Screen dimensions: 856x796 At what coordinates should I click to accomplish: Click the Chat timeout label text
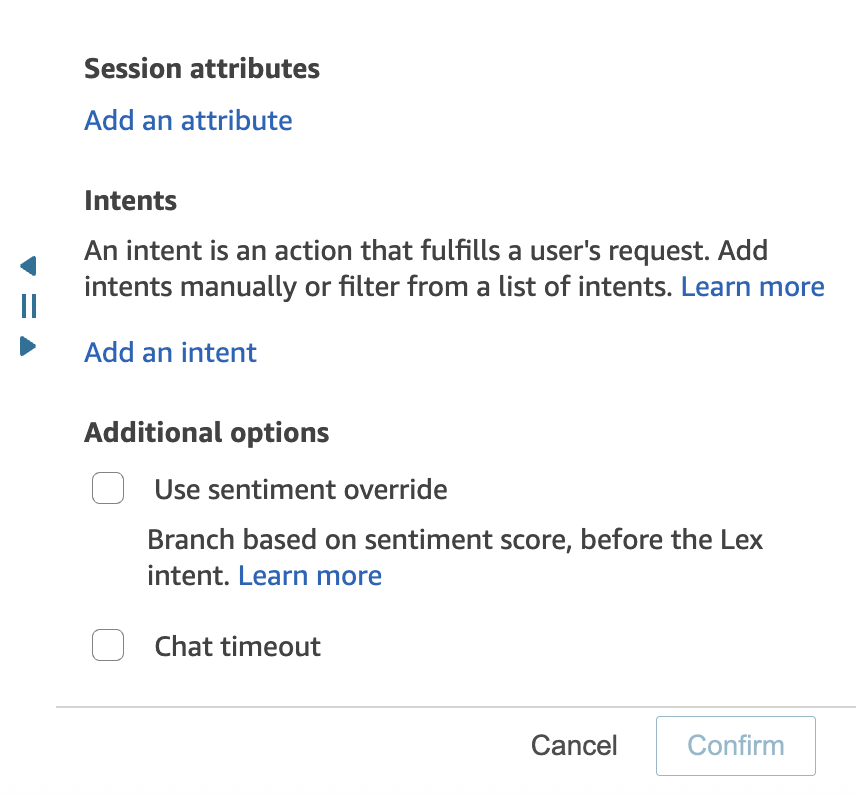pyautogui.click(x=237, y=646)
